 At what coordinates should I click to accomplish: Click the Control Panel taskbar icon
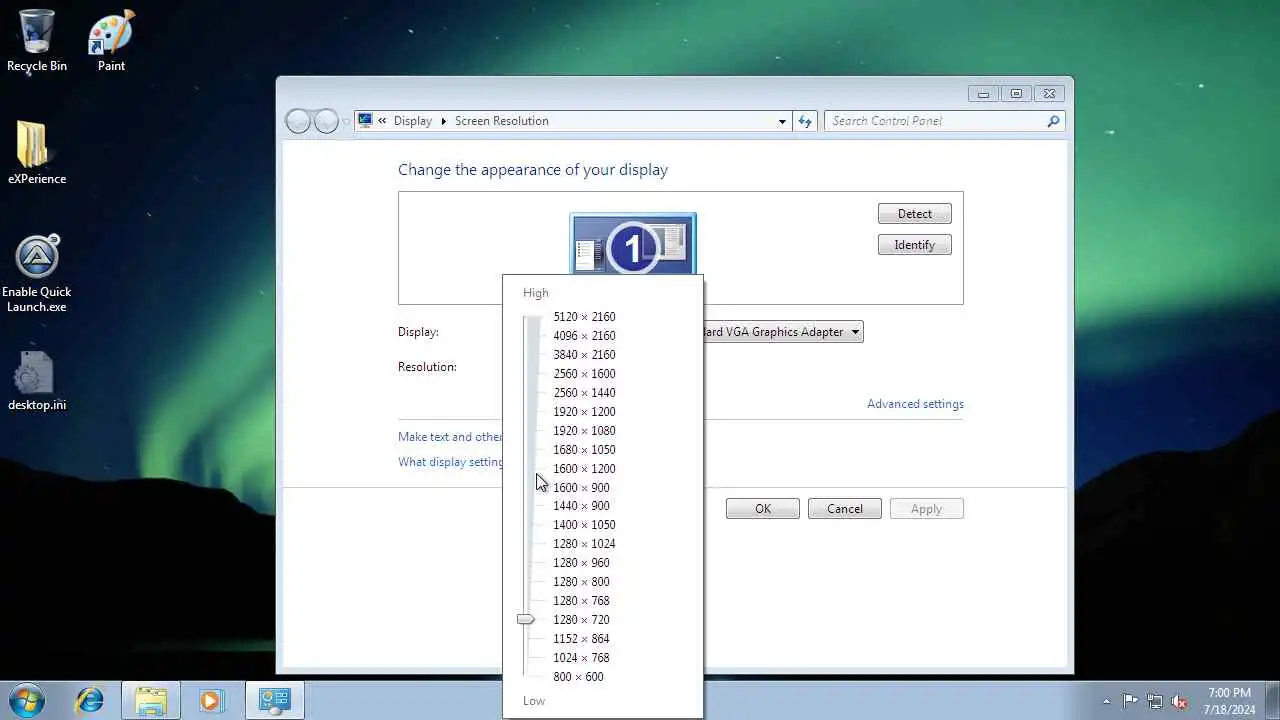tap(273, 700)
